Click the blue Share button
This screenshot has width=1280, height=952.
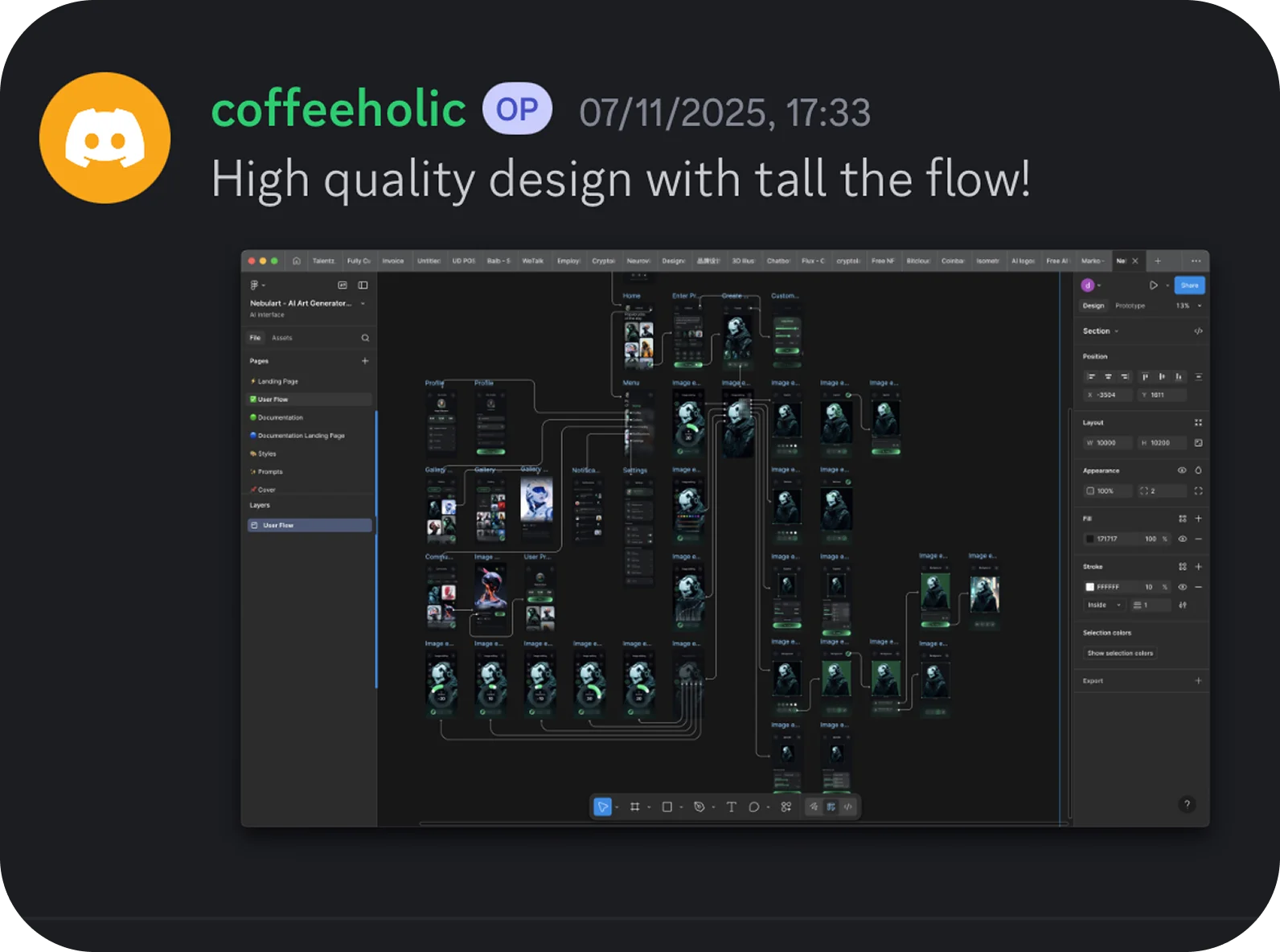coord(1189,285)
